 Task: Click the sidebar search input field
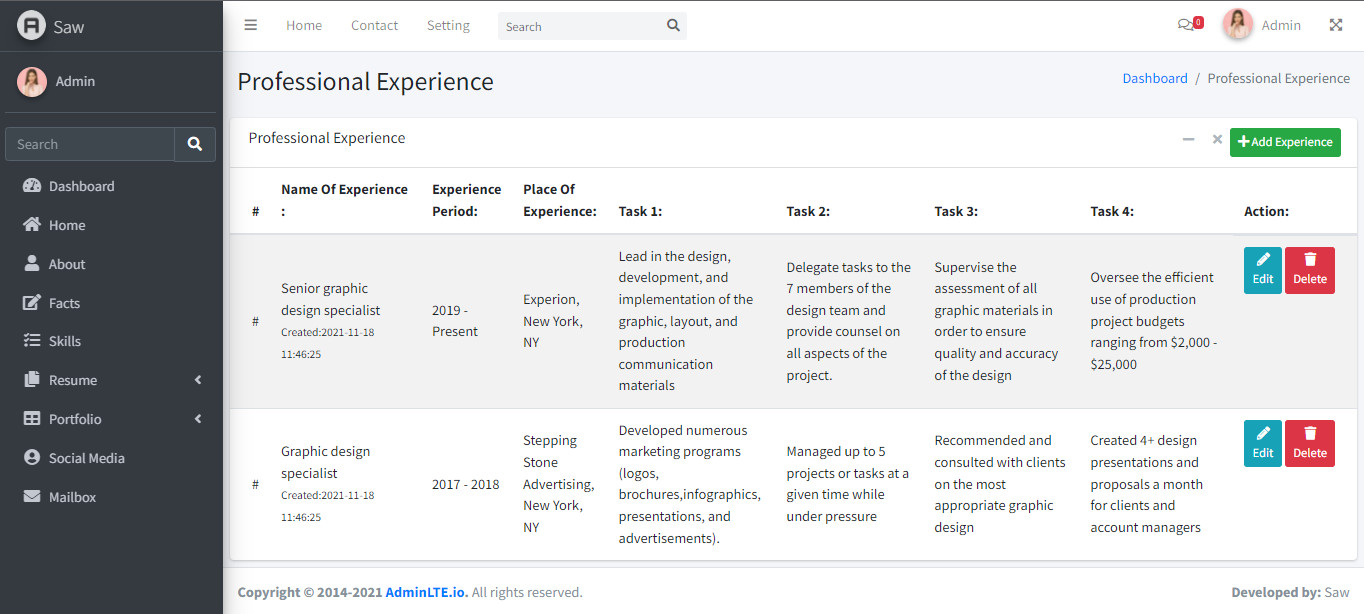point(90,144)
